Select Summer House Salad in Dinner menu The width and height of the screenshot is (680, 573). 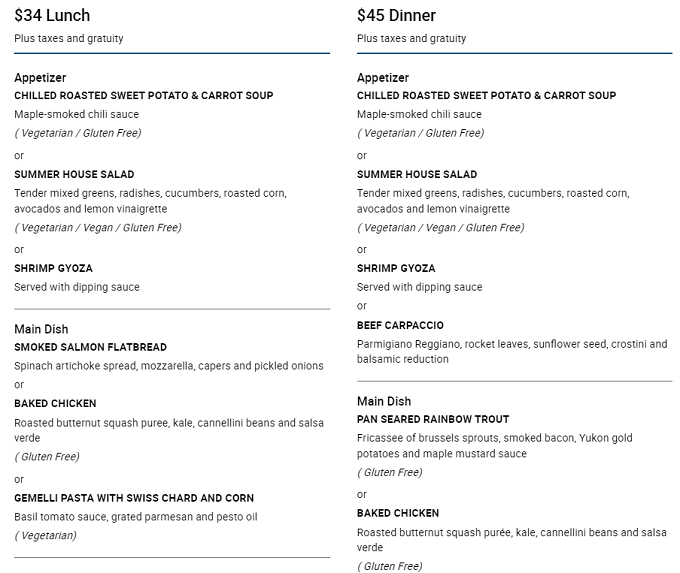point(417,174)
